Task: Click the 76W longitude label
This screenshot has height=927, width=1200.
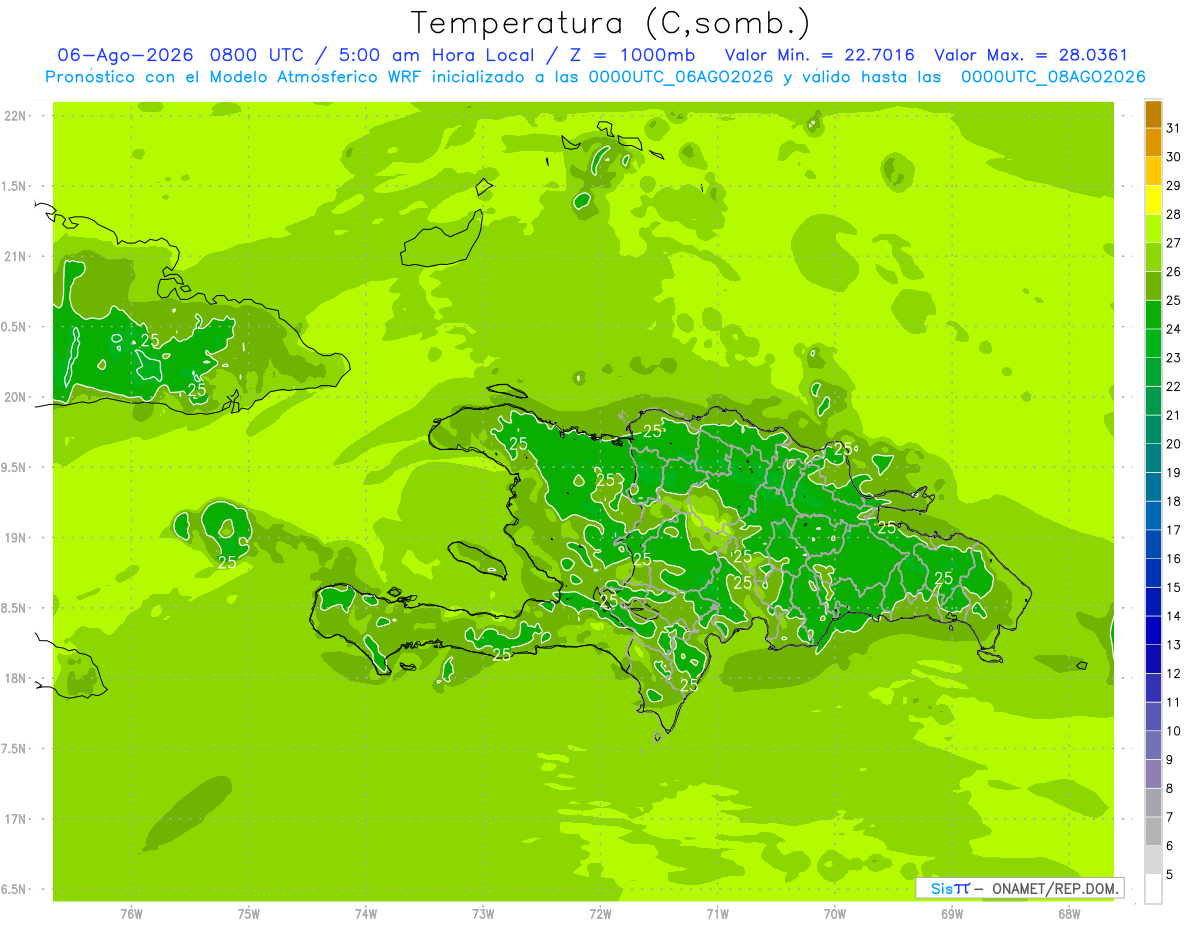Action: point(131,914)
